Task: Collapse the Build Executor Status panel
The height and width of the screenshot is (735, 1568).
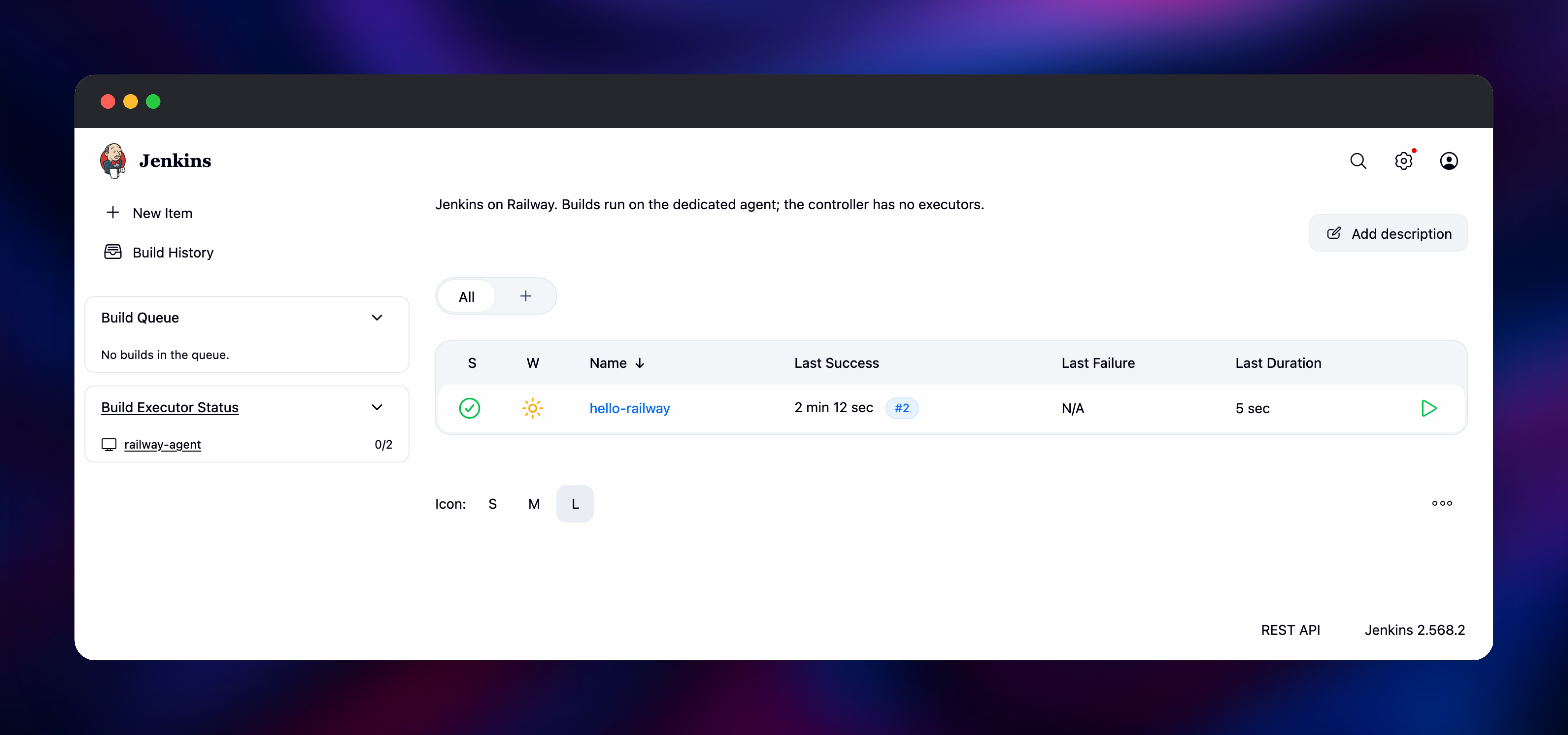Action: point(377,407)
